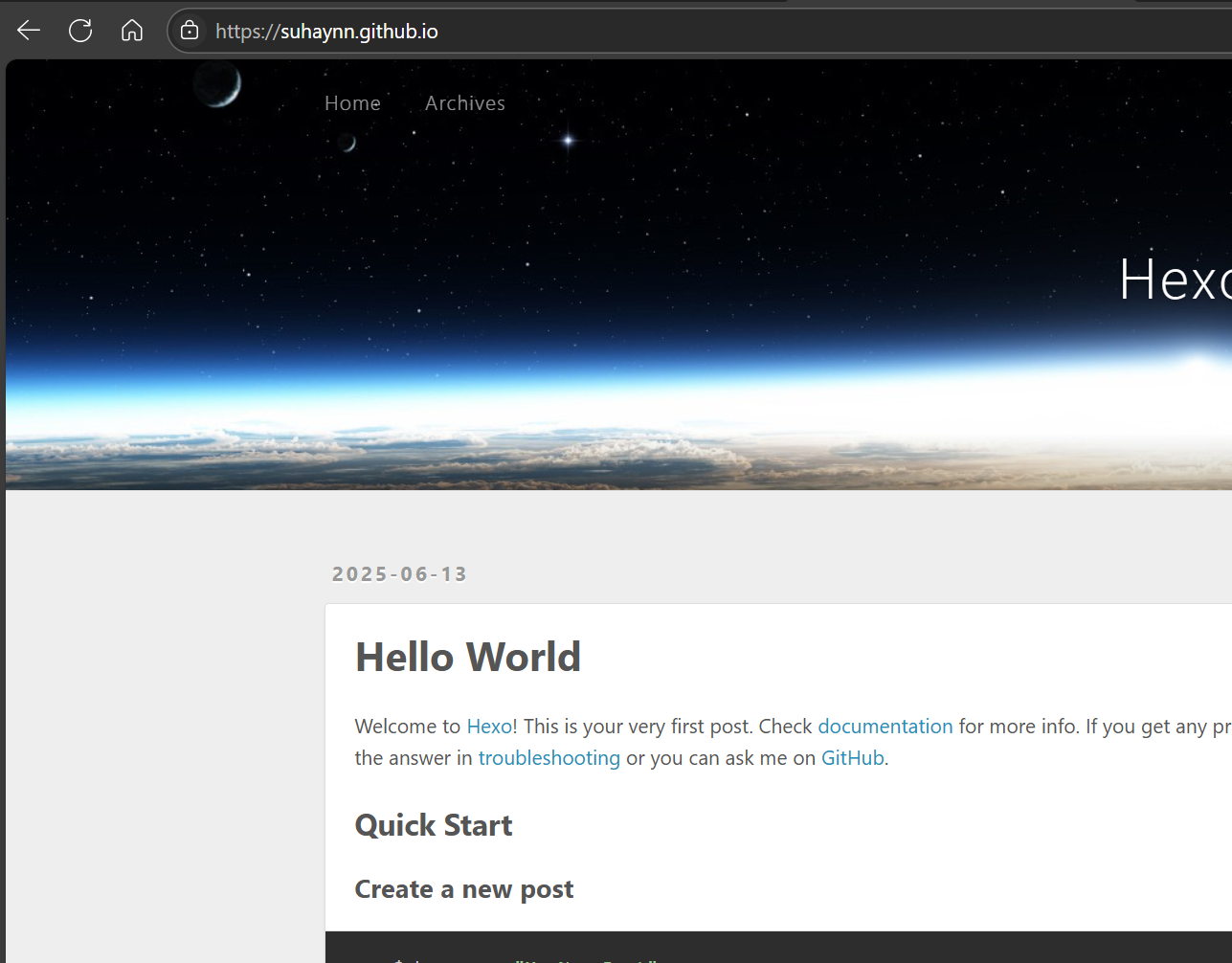Open the documentation link
Screen dimensions: 1232x963
885,727
